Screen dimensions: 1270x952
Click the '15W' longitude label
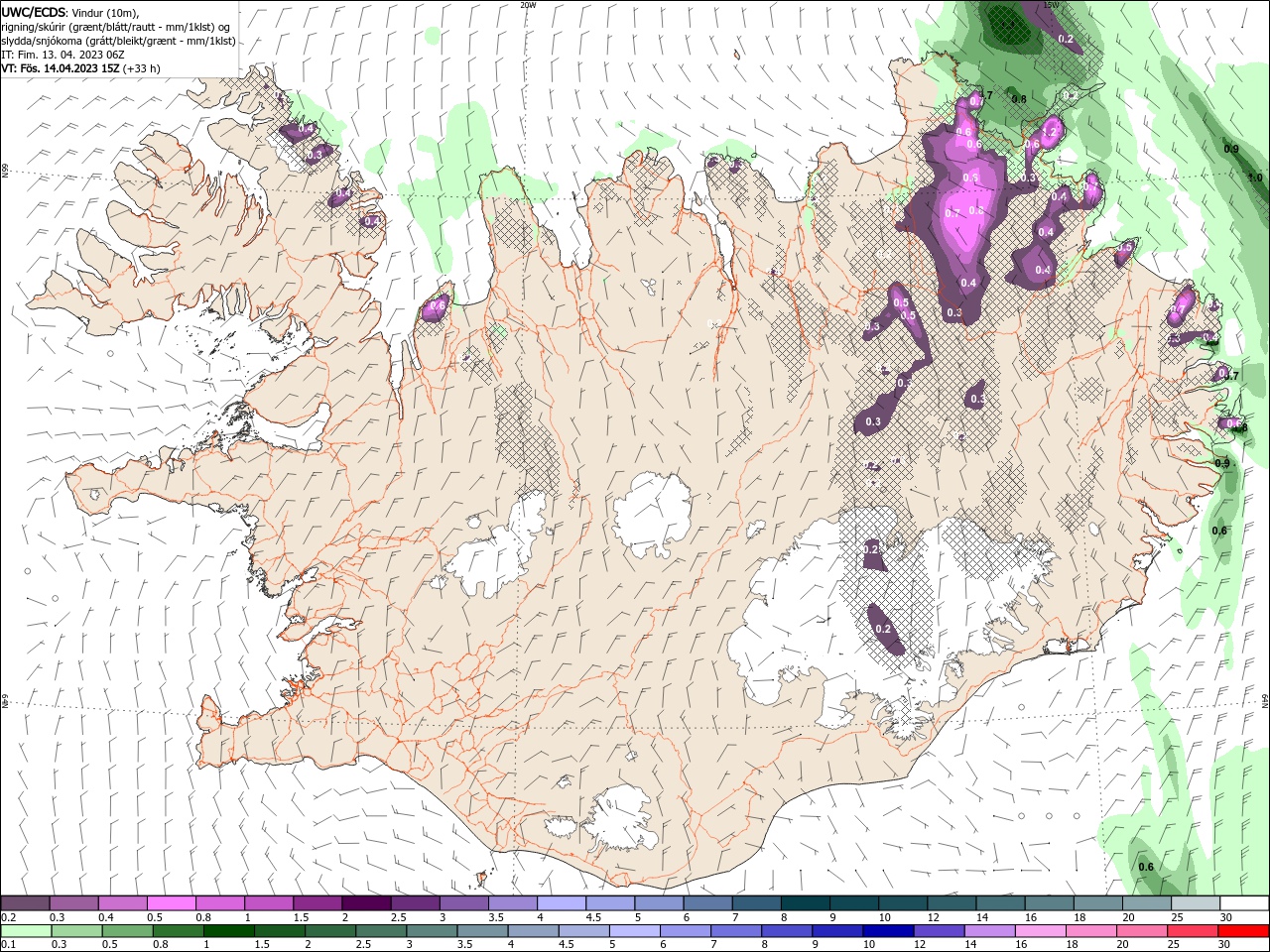(1051, 5)
